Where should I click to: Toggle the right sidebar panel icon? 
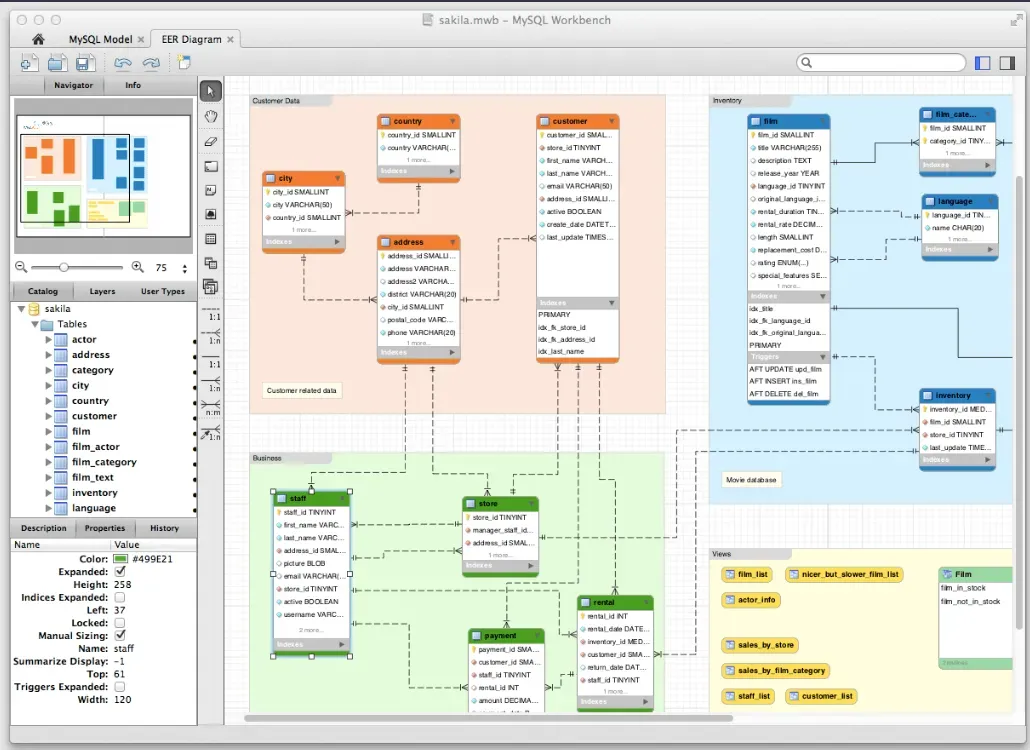1007,63
